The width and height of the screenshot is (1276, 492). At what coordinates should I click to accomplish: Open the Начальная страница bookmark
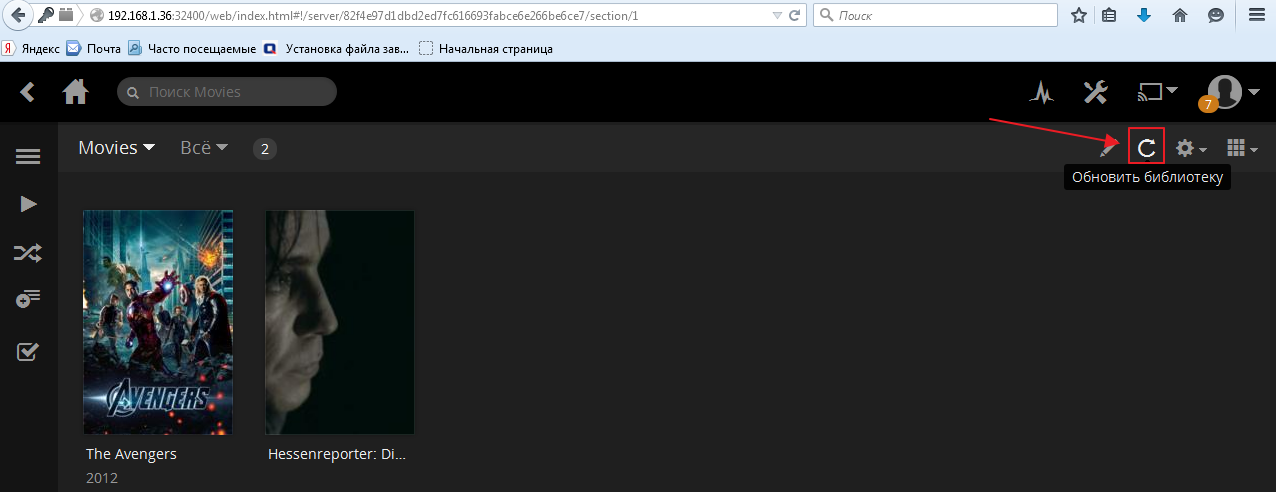tap(486, 48)
